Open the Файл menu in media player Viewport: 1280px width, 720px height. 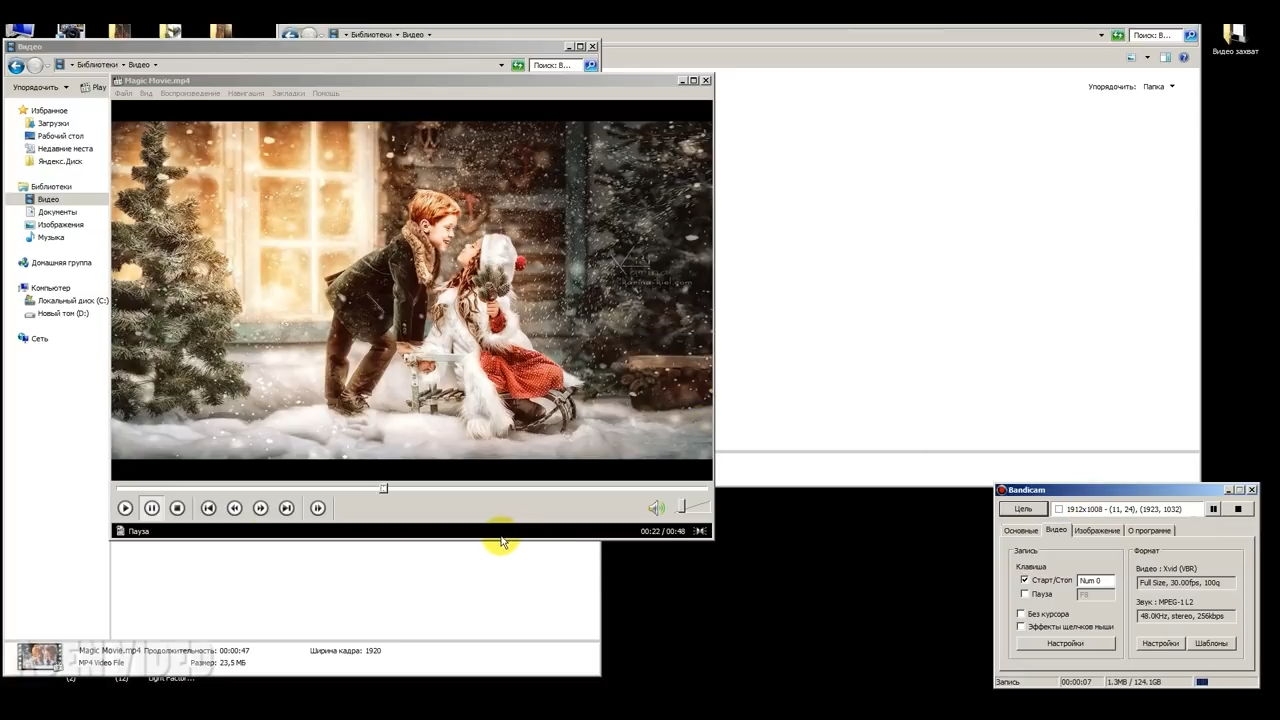[x=123, y=93]
